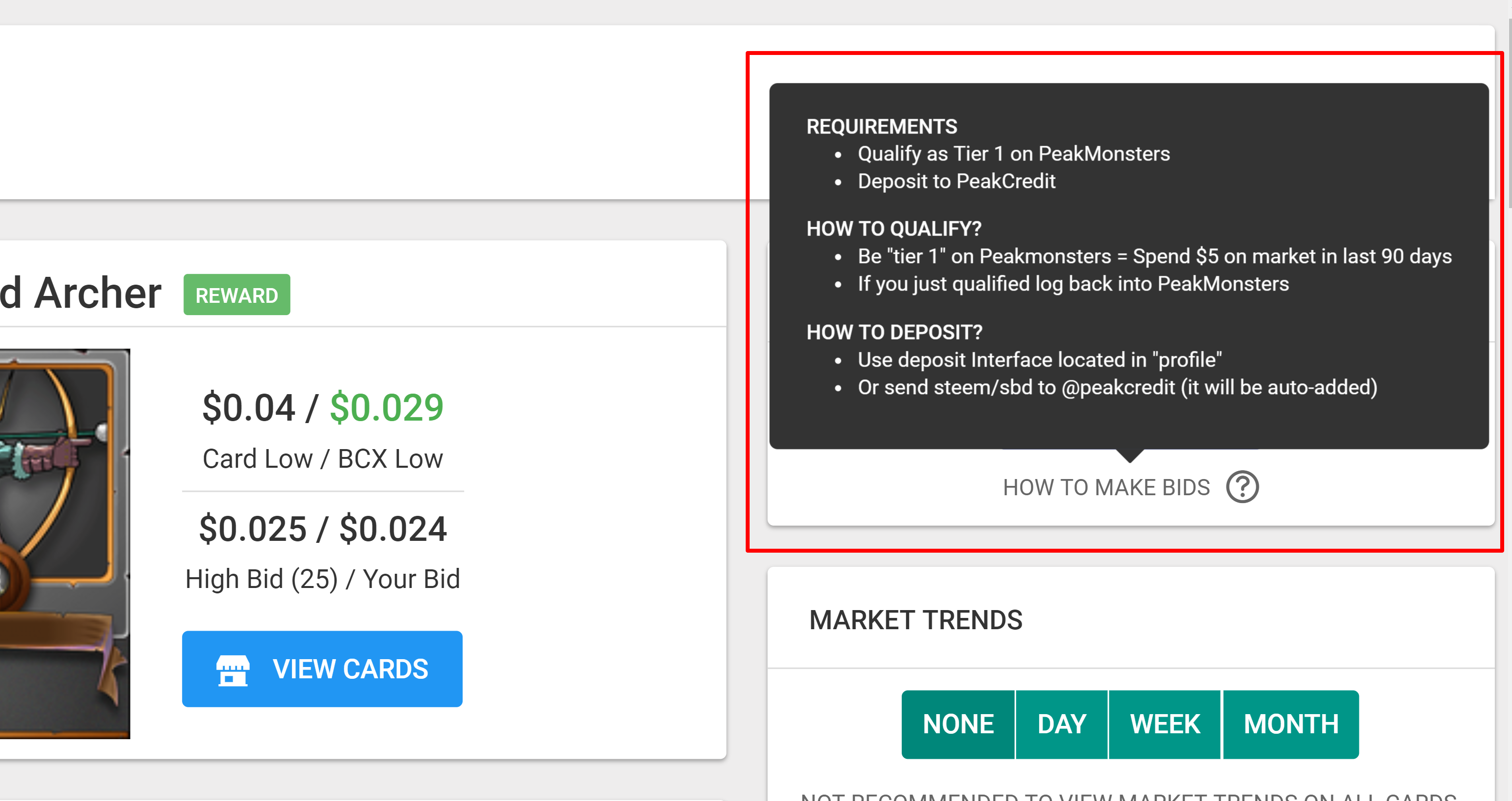Image resolution: width=1512 pixels, height=801 pixels.
Task: Click the $0.024 your bid value
Action: [393, 529]
